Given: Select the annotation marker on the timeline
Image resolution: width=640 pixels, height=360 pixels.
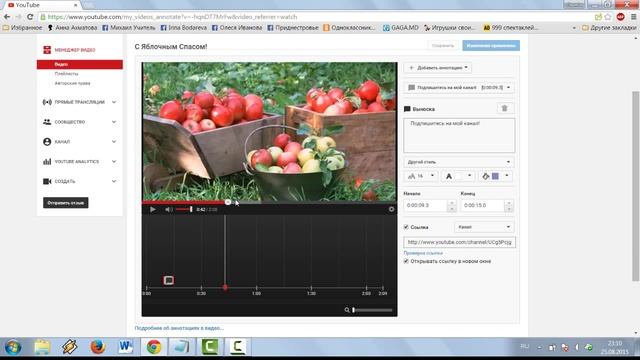Looking at the screenshot, I should [x=169, y=280].
